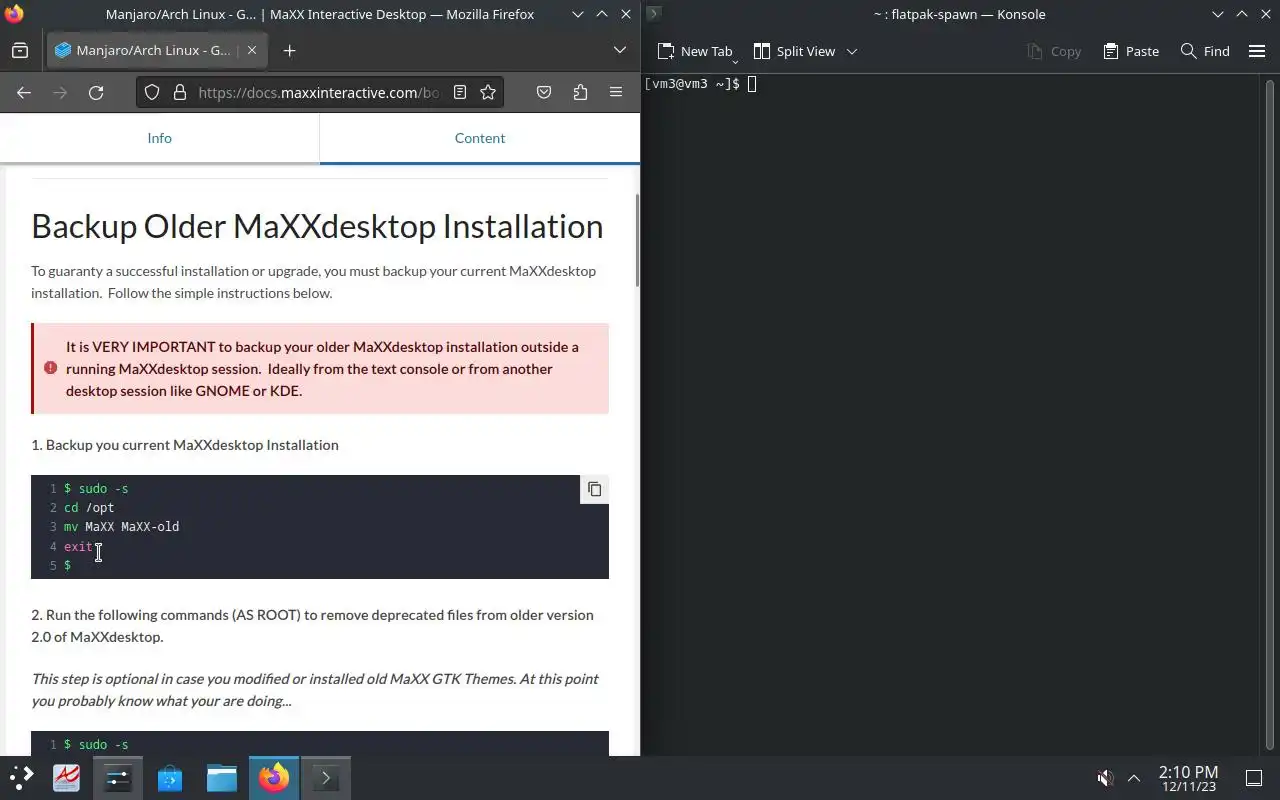Screen dimensions: 1280x800
Task: Open tracking protection shield in address bar
Action: tap(152, 92)
